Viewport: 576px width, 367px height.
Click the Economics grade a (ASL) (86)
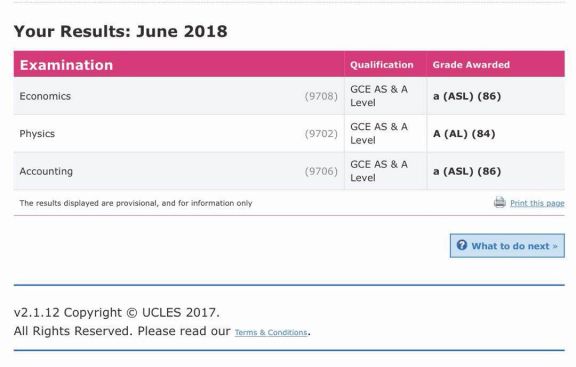467,96
